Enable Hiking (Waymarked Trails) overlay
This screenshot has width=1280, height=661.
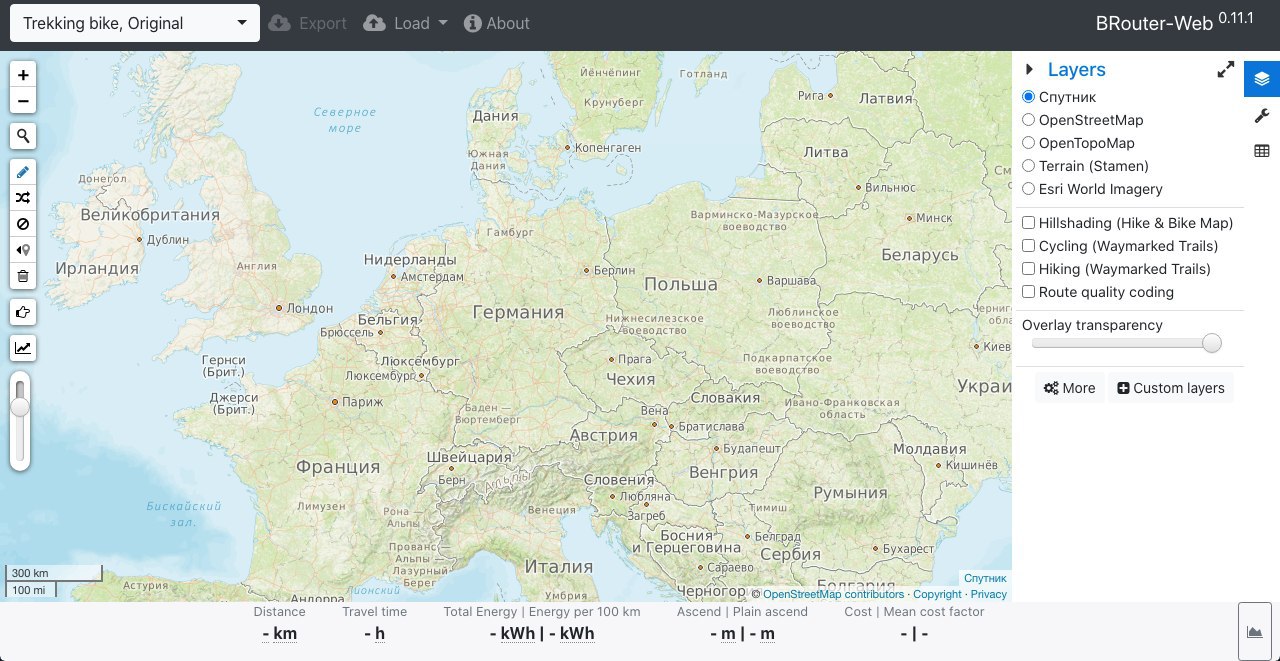[1028, 269]
